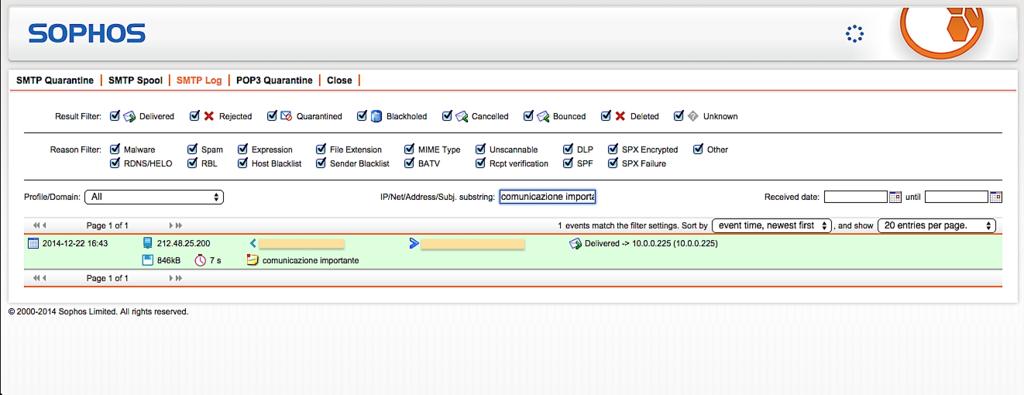Toggle the Bounced result checkbox

[x=529, y=116]
